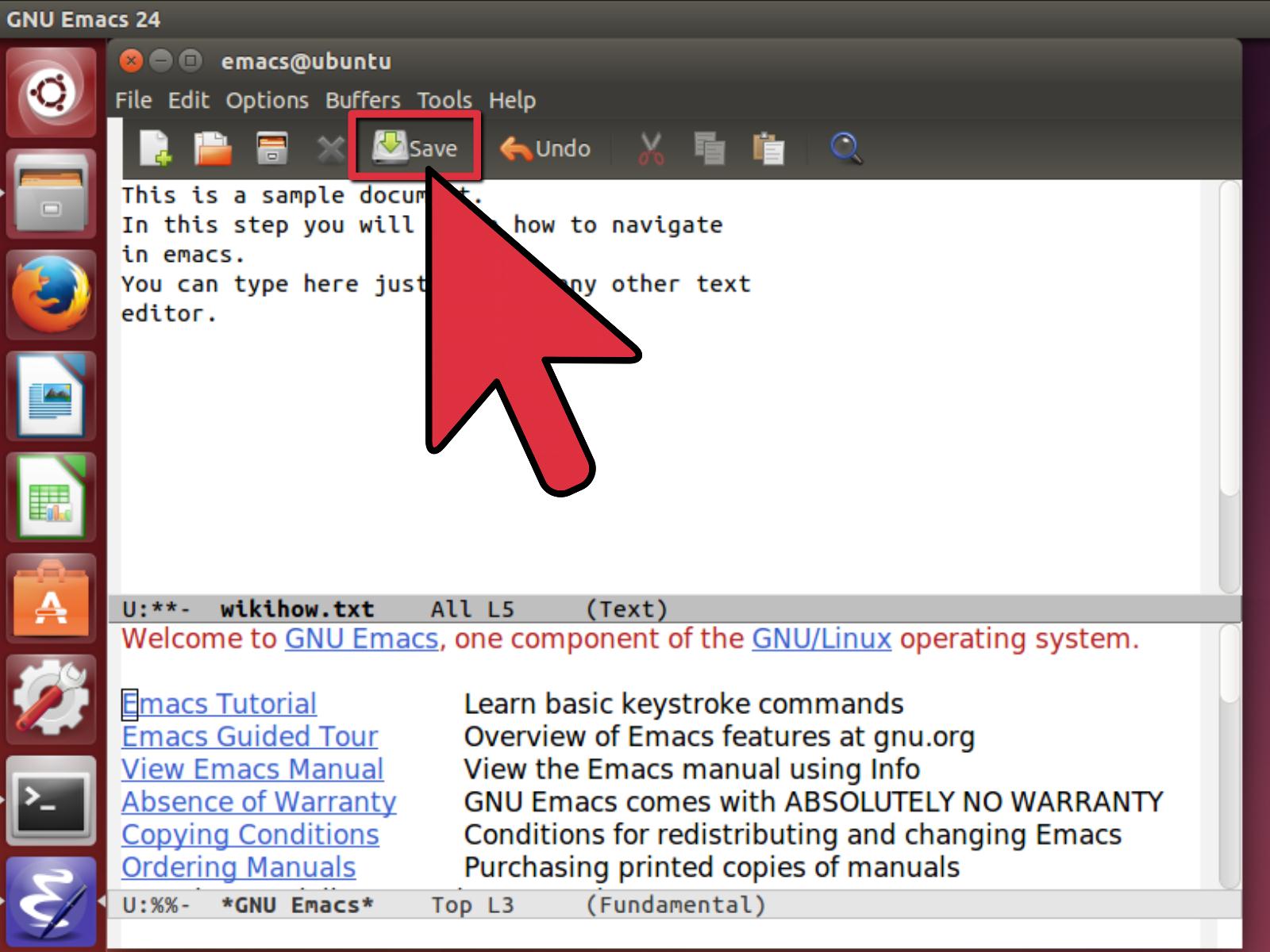This screenshot has width=1270, height=952.
Task: Click the X icon to close the buffer
Action: (x=330, y=148)
